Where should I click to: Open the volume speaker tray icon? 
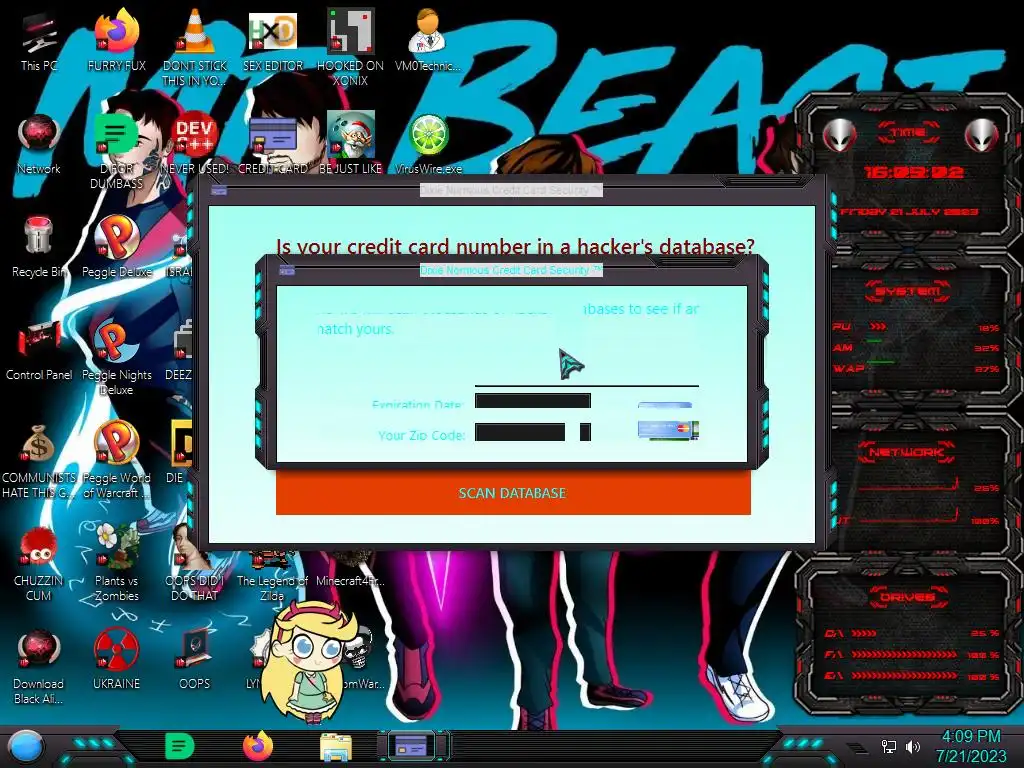click(x=913, y=746)
